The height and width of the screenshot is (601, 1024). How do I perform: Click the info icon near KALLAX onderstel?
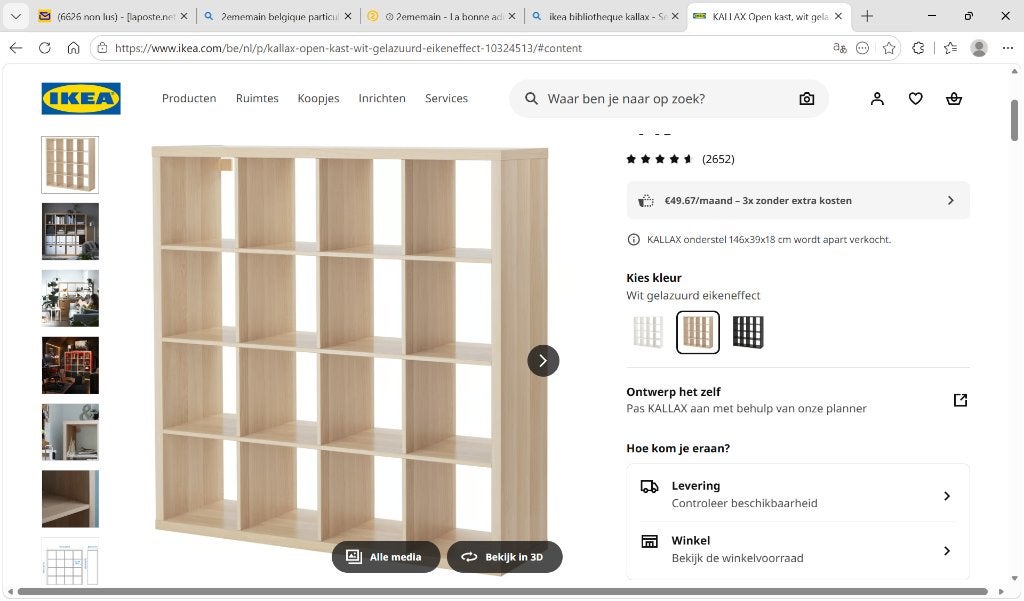coord(633,240)
